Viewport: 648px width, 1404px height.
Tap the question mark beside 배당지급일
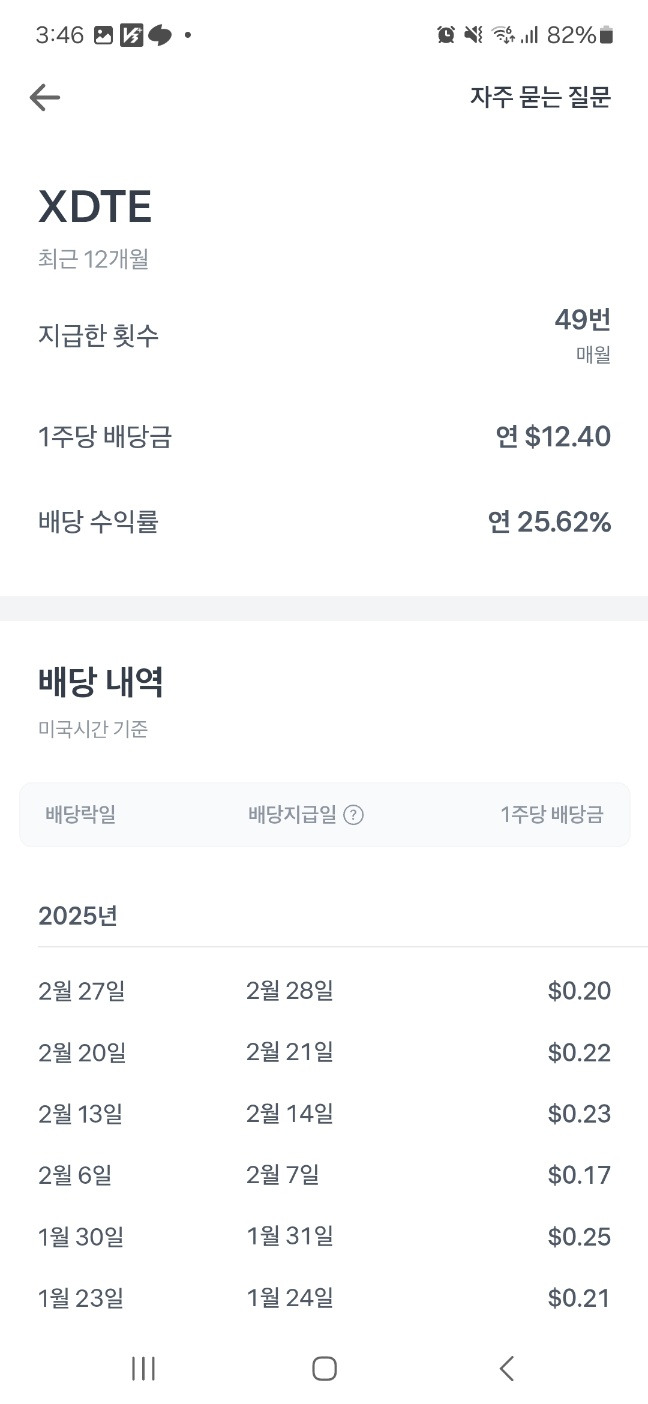tap(353, 815)
